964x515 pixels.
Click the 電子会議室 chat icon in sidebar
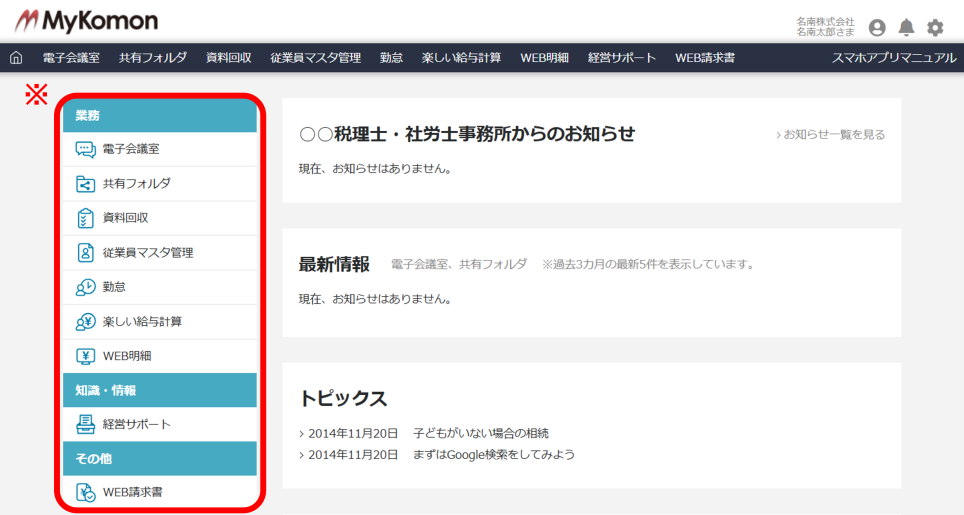(x=86, y=150)
